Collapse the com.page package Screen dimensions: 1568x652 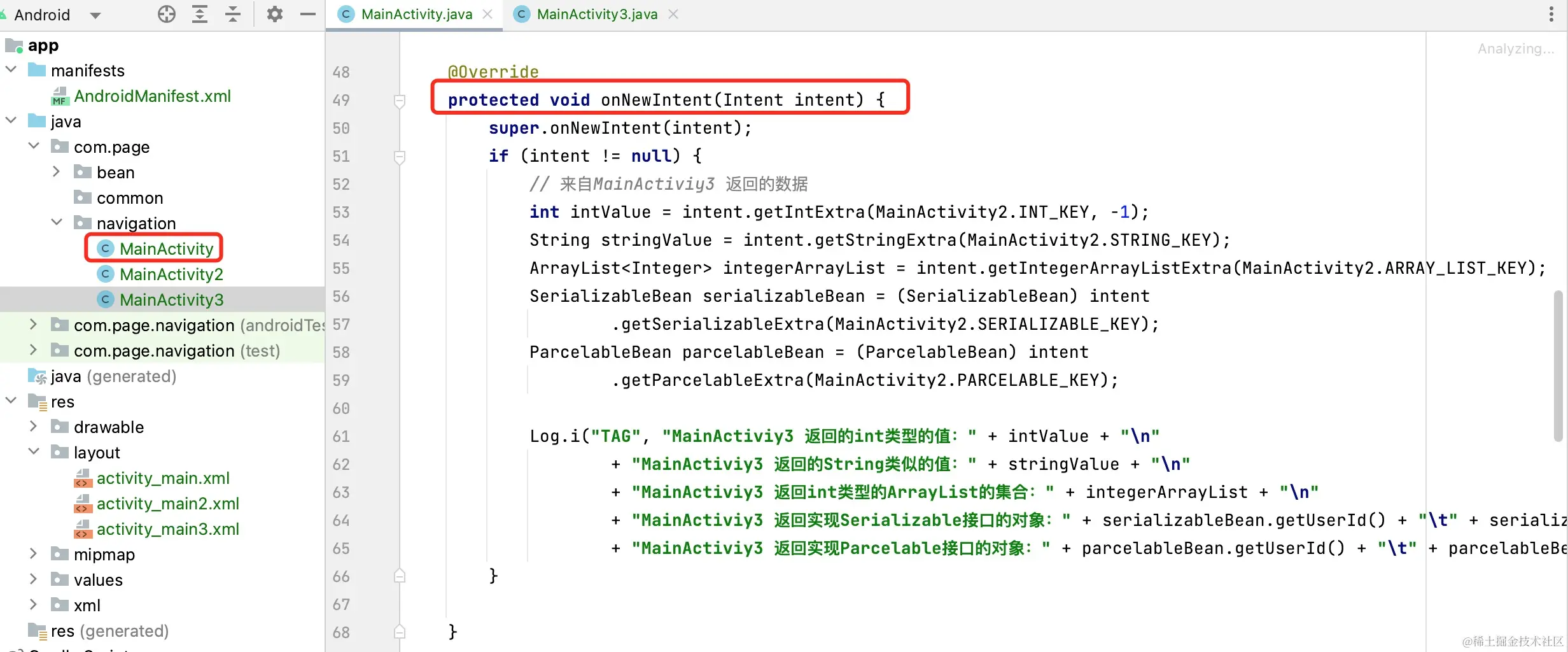(34, 146)
